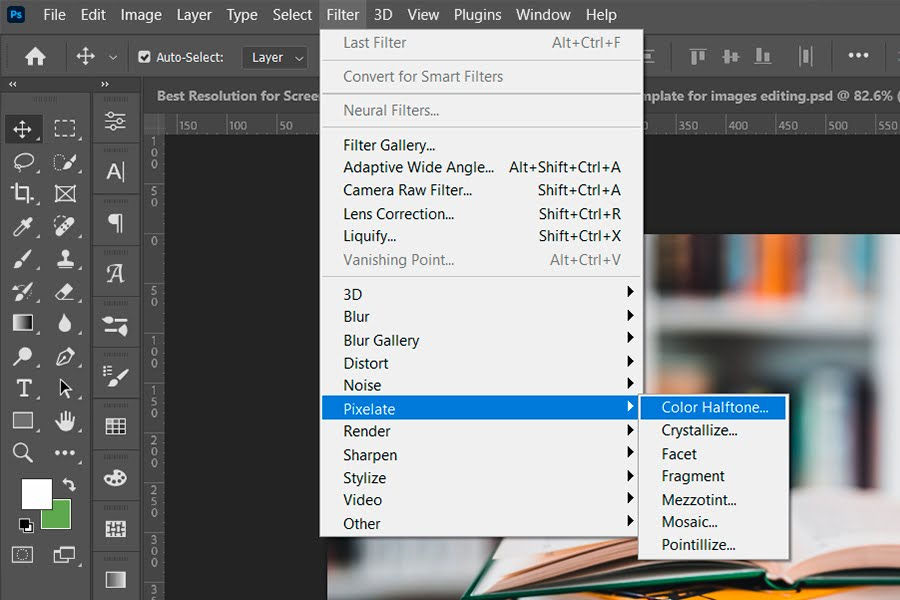Apply the Liquify filter
The height and width of the screenshot is (600, 900).
point(370,237)
